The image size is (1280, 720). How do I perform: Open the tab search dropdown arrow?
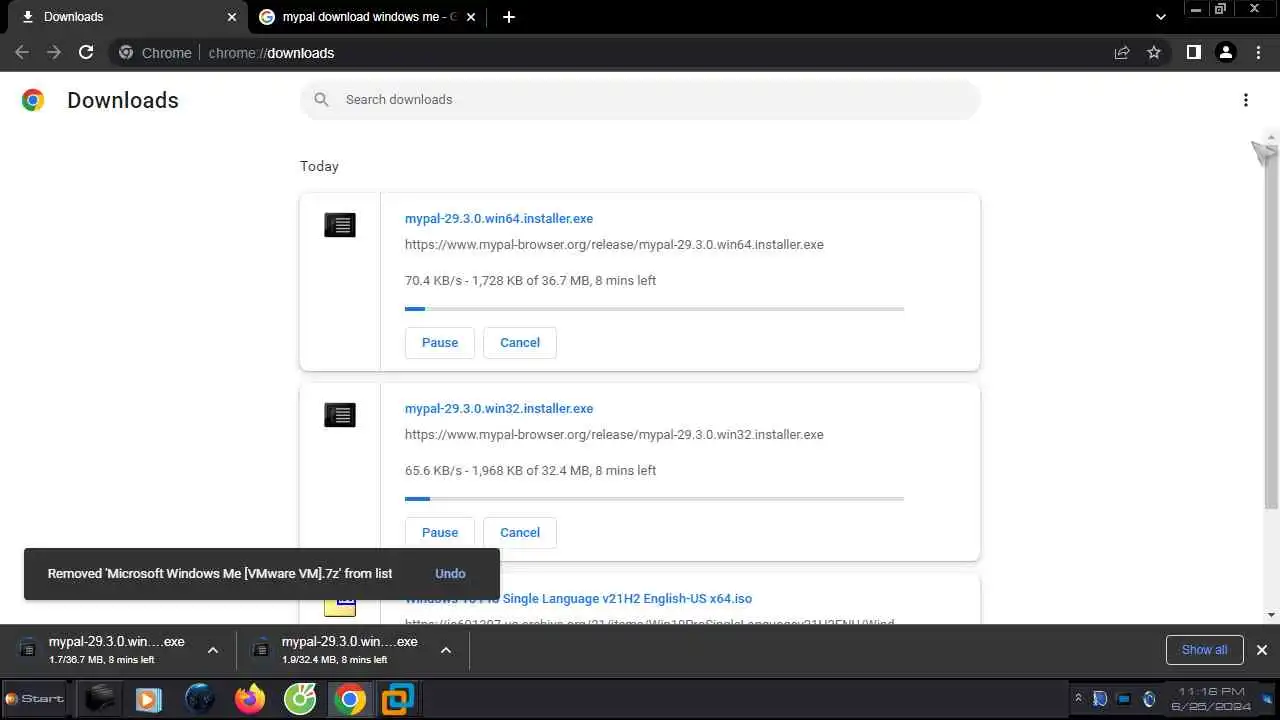click(1161, 17)
